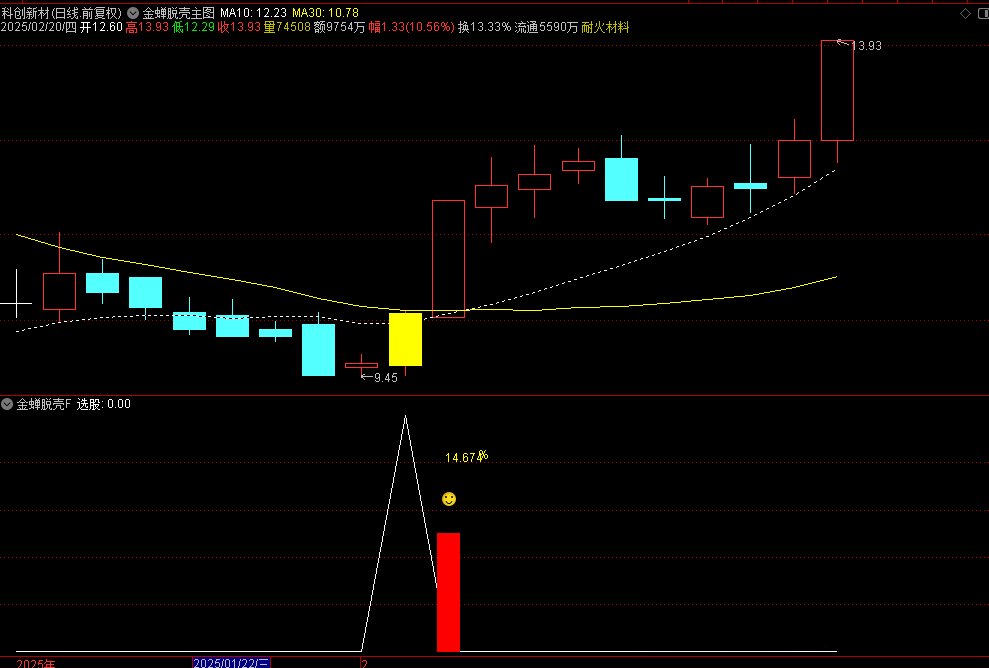
Task: Click the yellow MA30 moving average label
Action: (324, 13)
